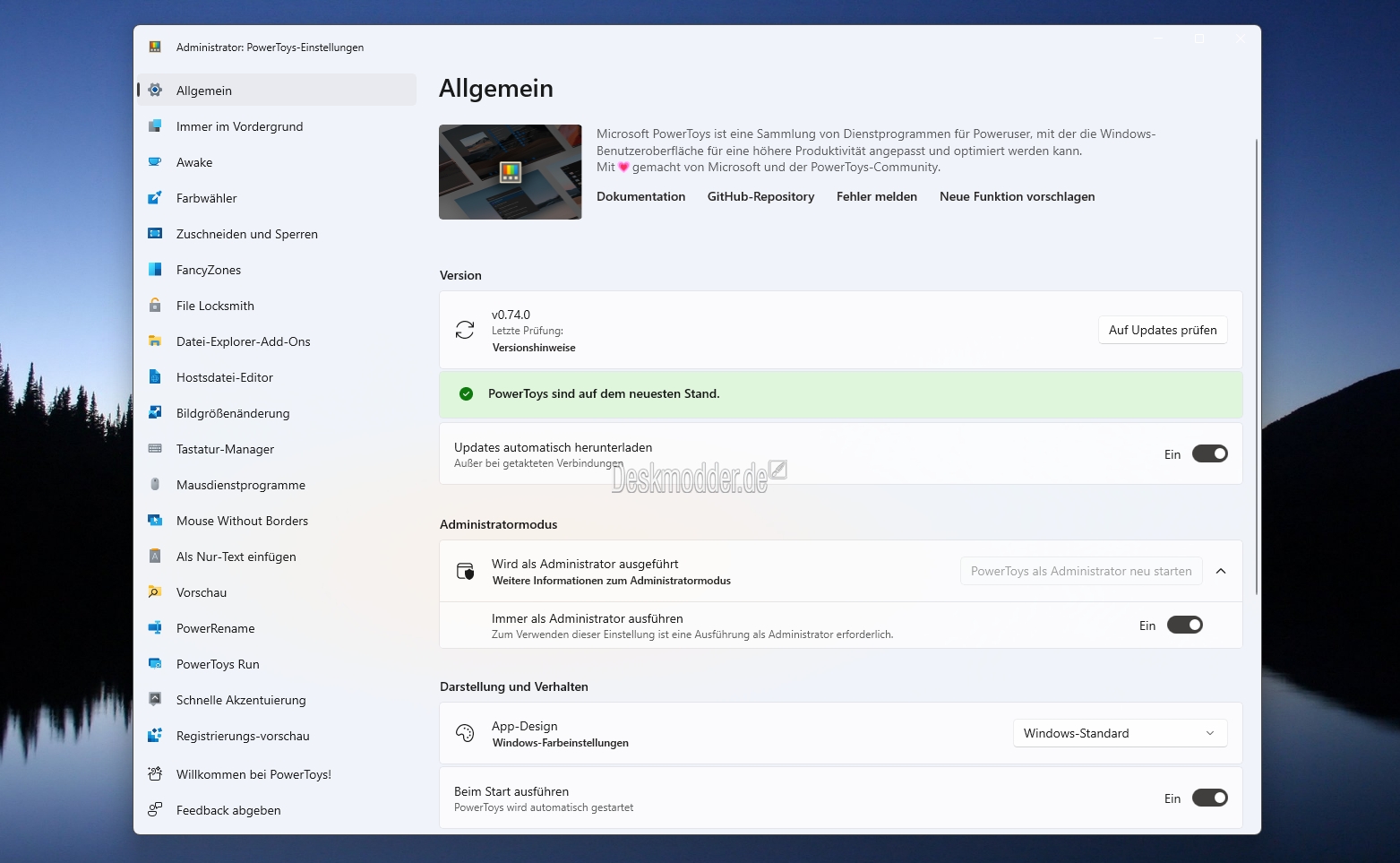Click the Schnelle Akzentuierung icon
The height and width of the screenshot is (863, 1400).
[155, 699]
